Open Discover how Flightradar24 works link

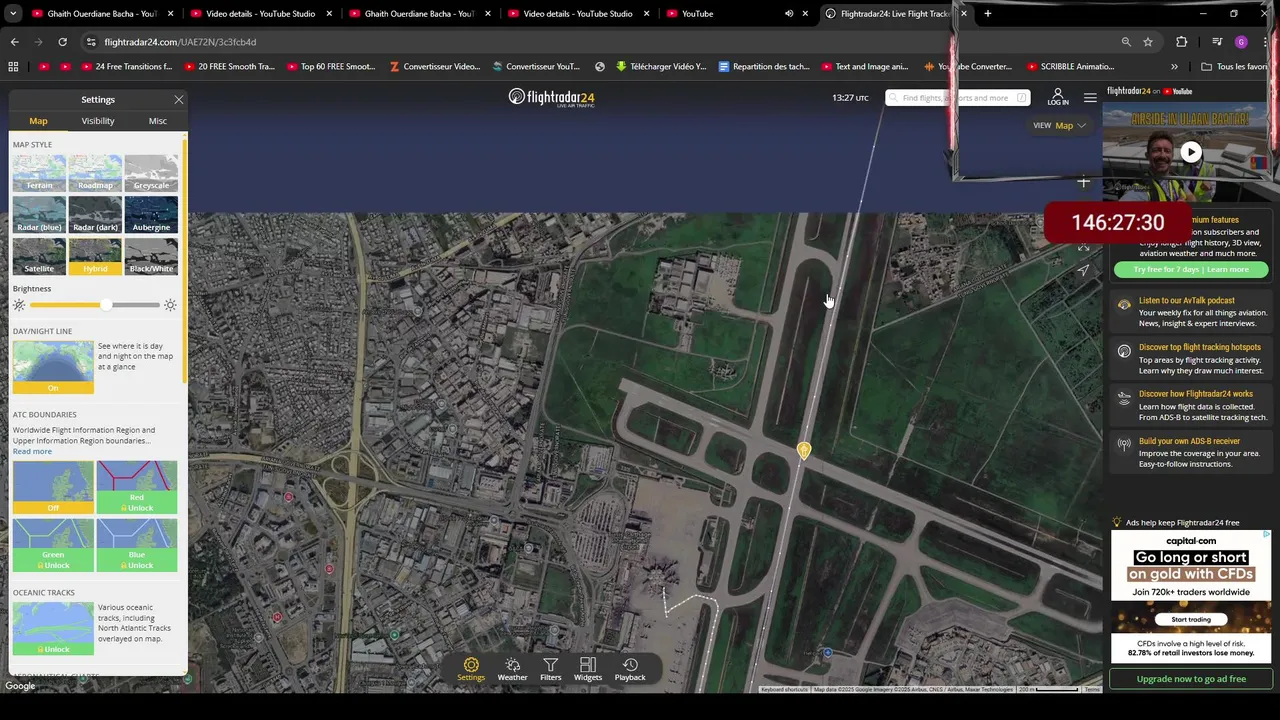click(x=1195, y=393)
